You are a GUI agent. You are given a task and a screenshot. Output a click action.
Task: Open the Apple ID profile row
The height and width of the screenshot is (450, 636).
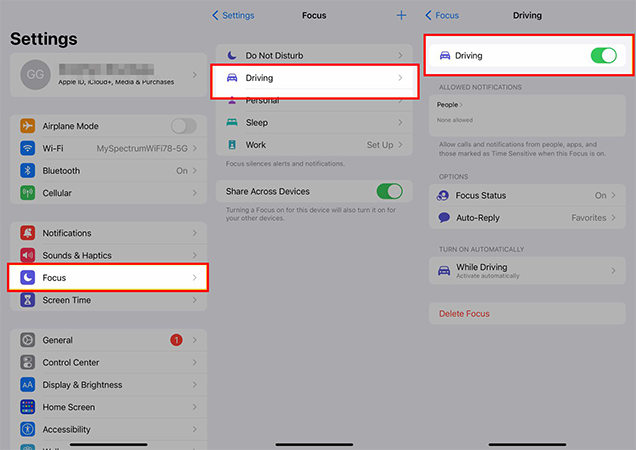108,76
